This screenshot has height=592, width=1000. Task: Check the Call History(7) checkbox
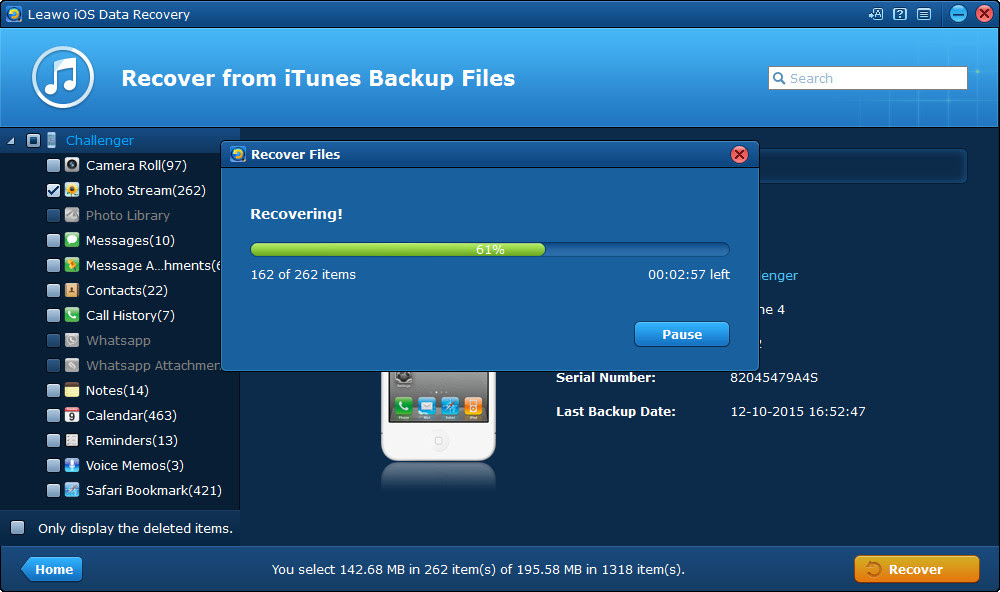pos(54,315)
